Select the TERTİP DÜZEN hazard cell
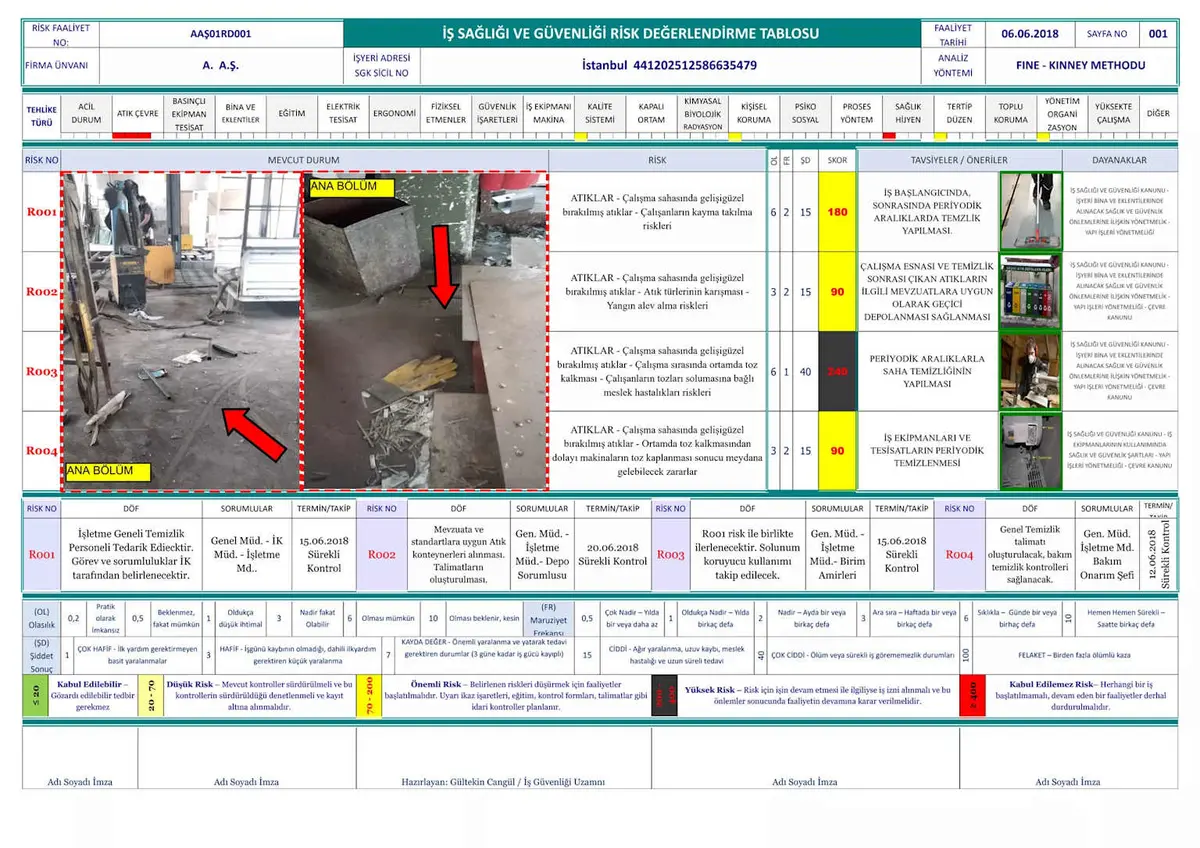The image size is (1200, 848). point(959,113)
